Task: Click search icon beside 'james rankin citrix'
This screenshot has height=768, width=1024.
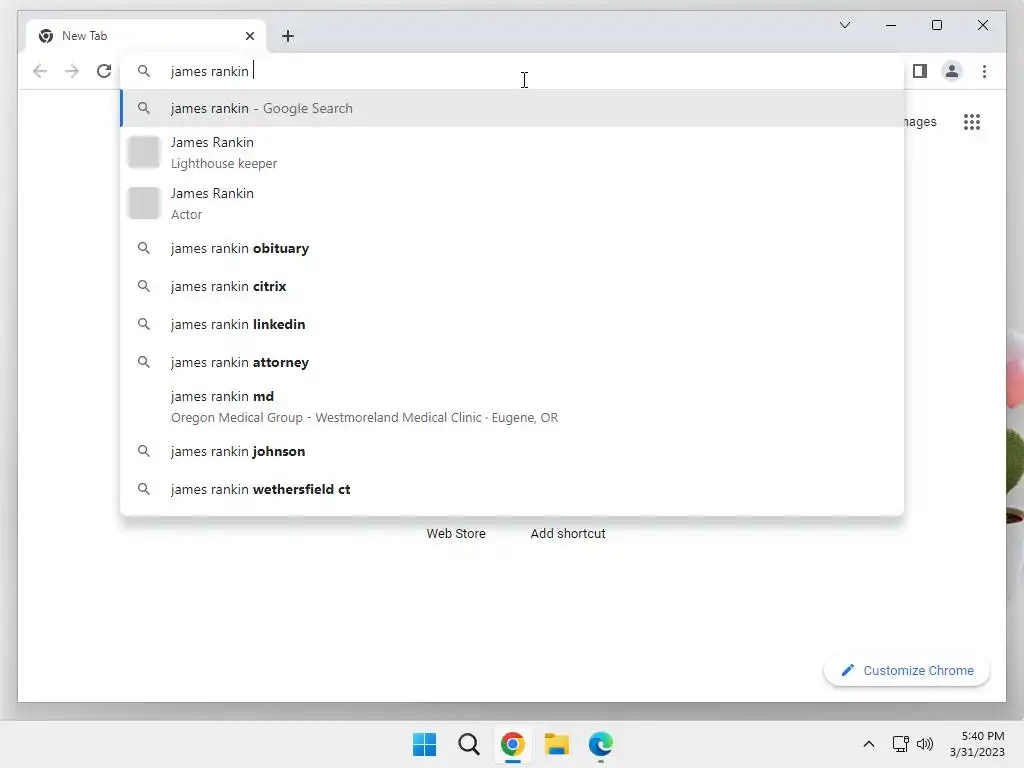Action: pyautogui.click(x=144, y=286)
